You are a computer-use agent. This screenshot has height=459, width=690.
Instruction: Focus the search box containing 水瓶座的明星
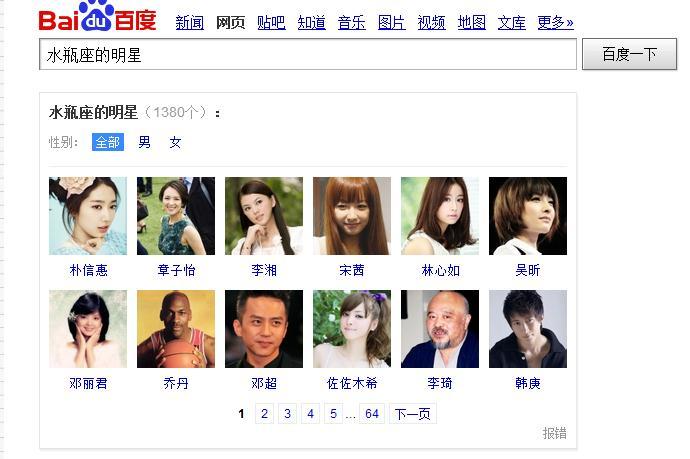(308, 54)
